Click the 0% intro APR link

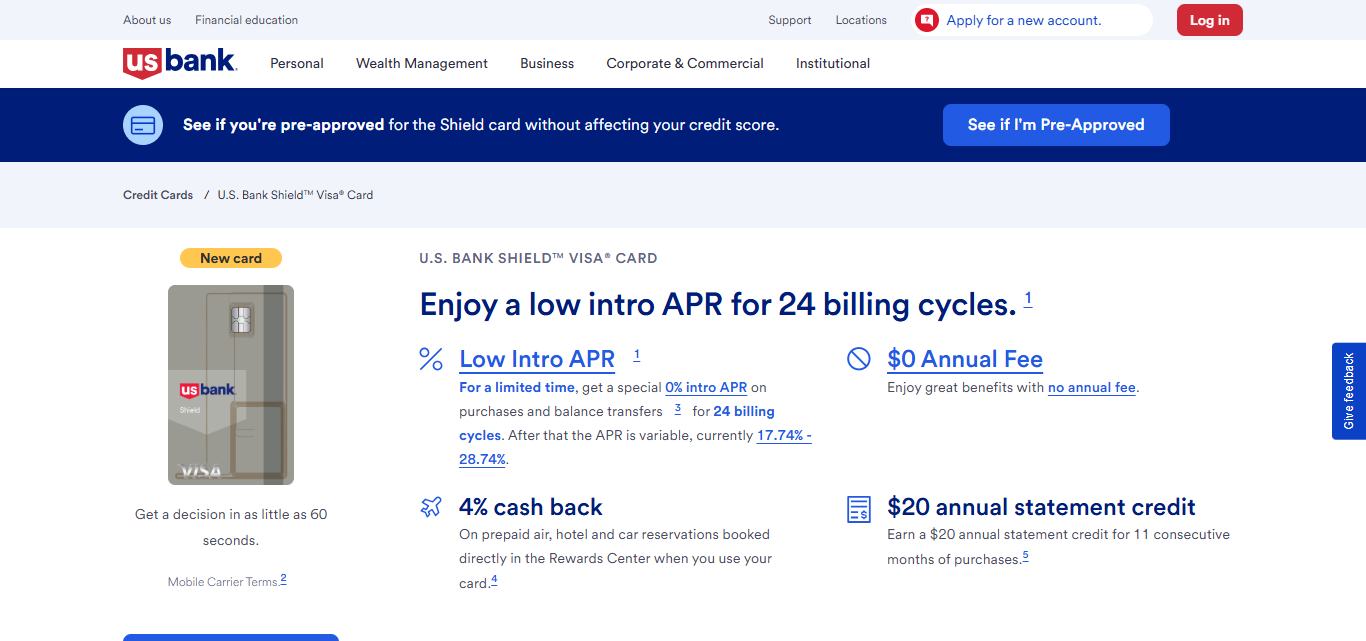(706, 387)
